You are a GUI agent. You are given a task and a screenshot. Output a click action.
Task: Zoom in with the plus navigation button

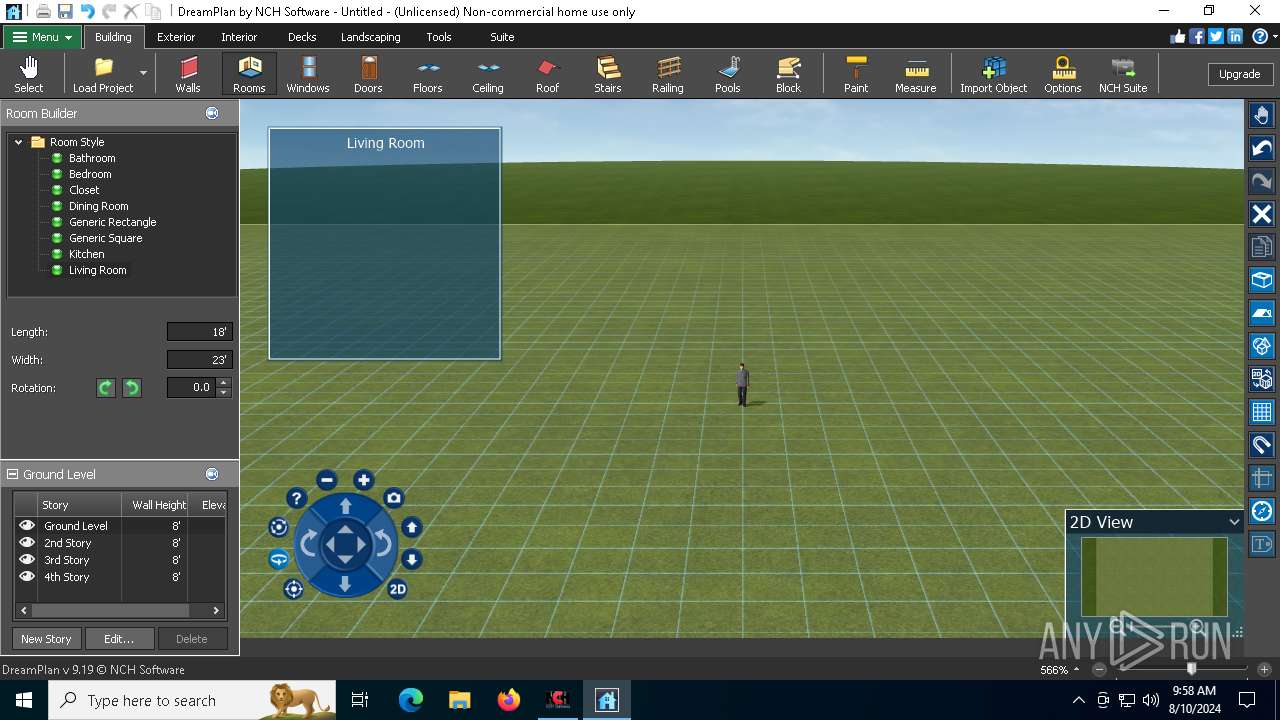[x=364, y=480]
